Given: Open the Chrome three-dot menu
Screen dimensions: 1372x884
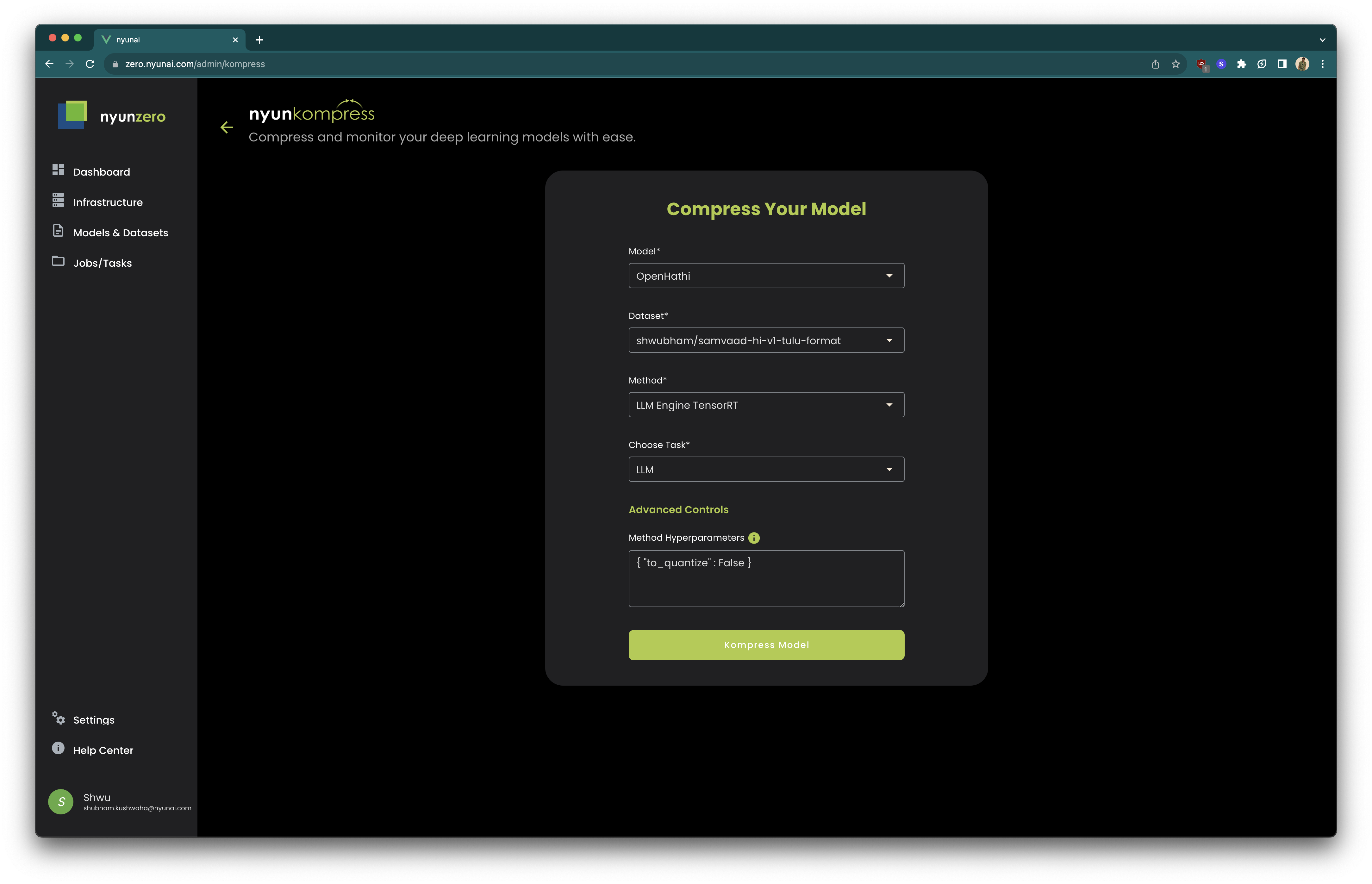Looking at the screenshot, I should tap(1323, 64).
